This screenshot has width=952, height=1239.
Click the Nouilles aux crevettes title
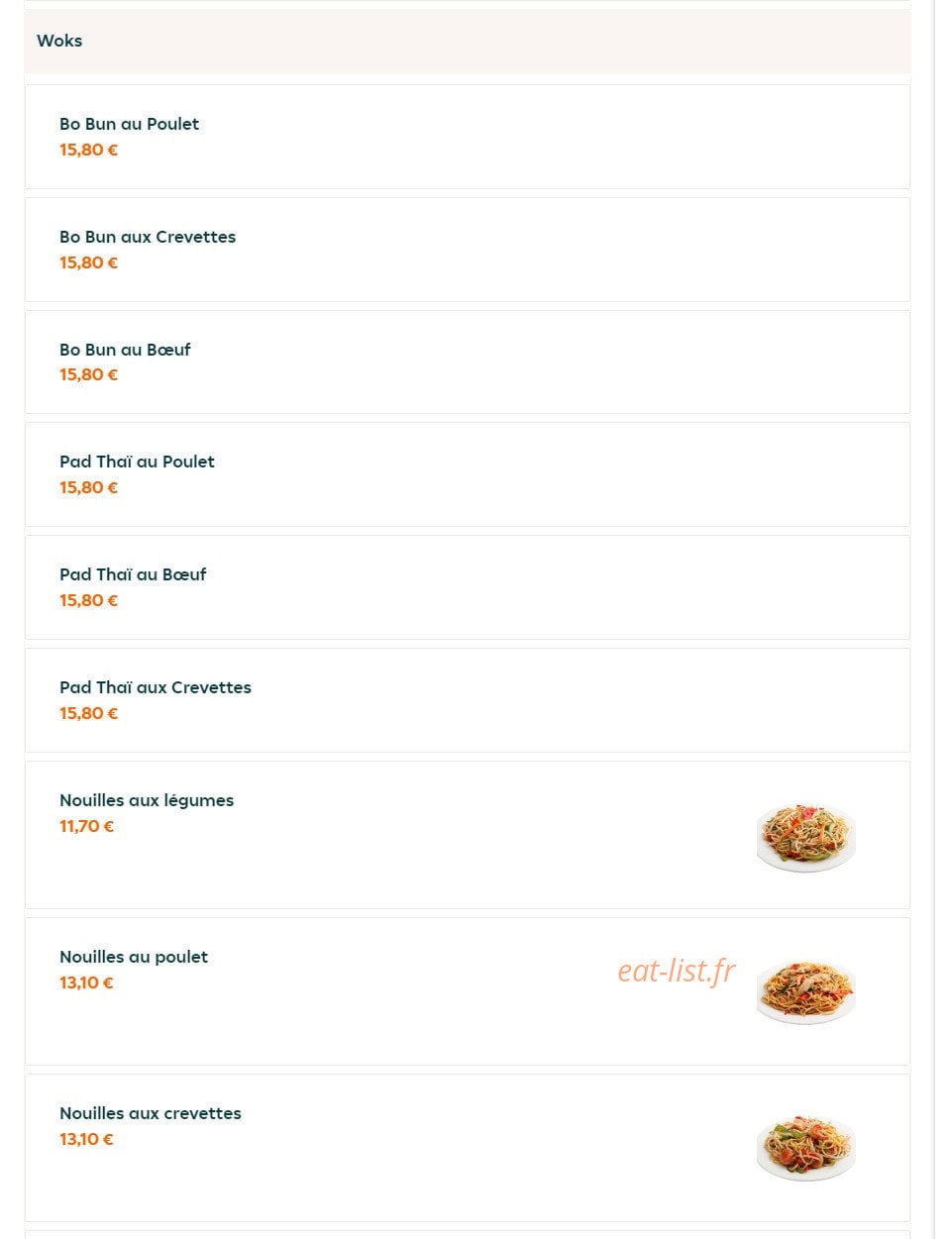[151, 1113]
